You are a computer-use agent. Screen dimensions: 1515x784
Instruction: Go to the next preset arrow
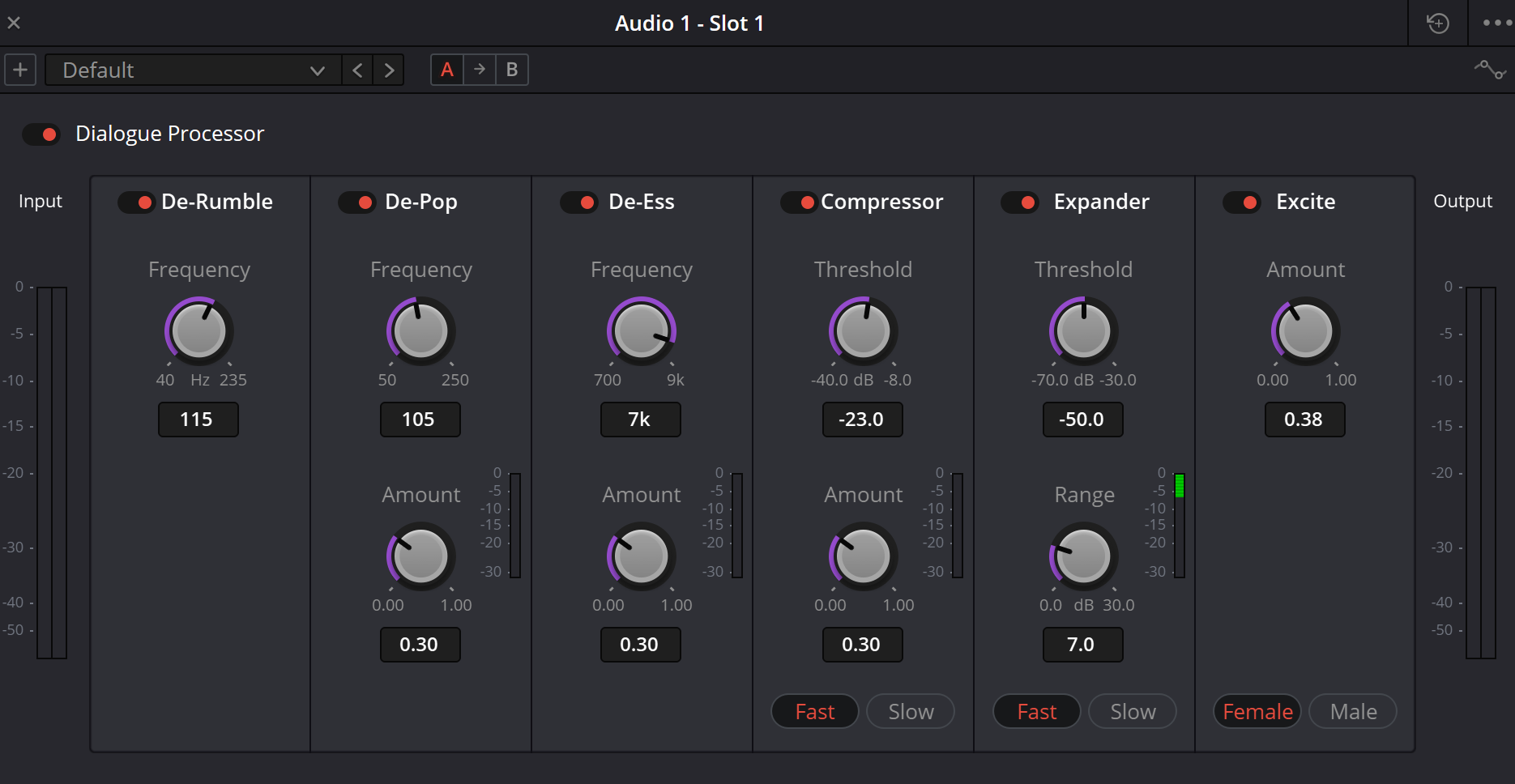pos(389,70)
